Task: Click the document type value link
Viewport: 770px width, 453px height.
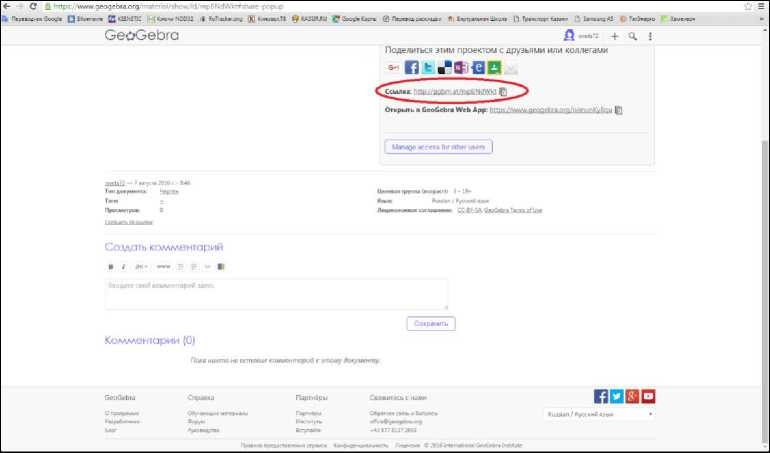Action: click(x=169, y=192)
